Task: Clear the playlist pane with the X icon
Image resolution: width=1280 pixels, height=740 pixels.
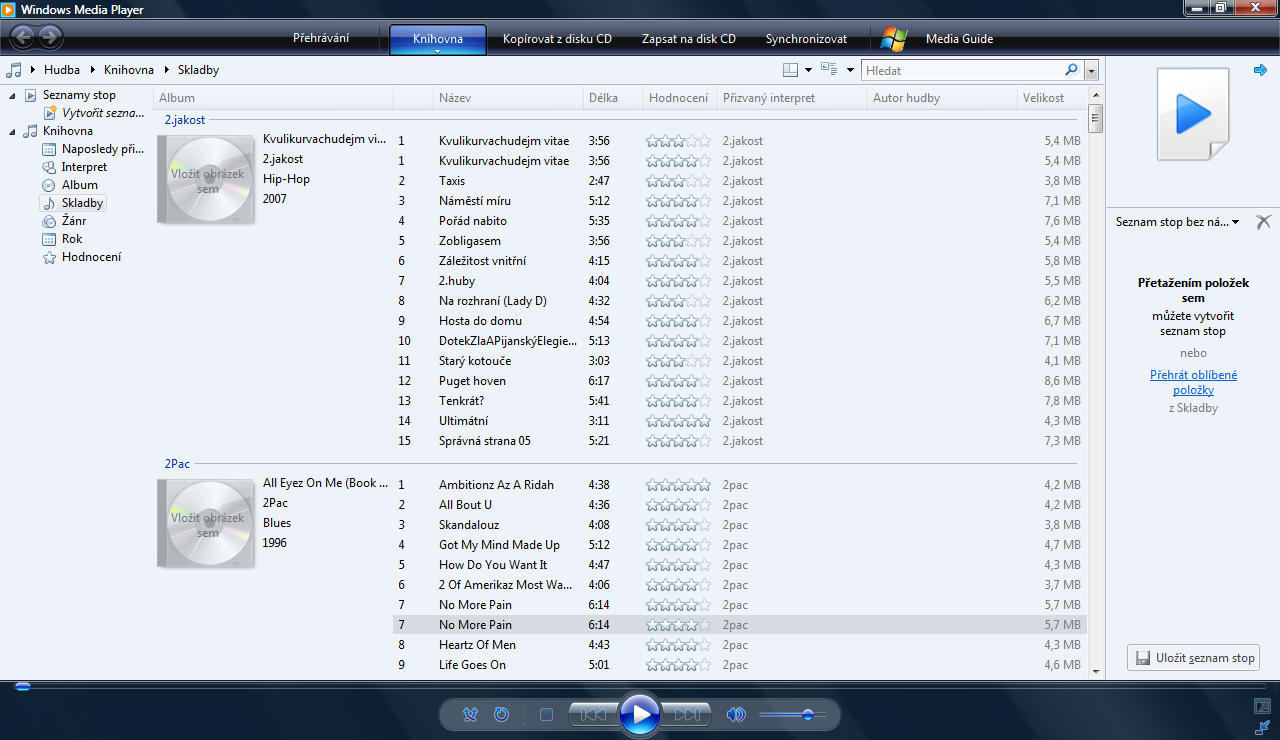Action: [x=1263, y=222]
